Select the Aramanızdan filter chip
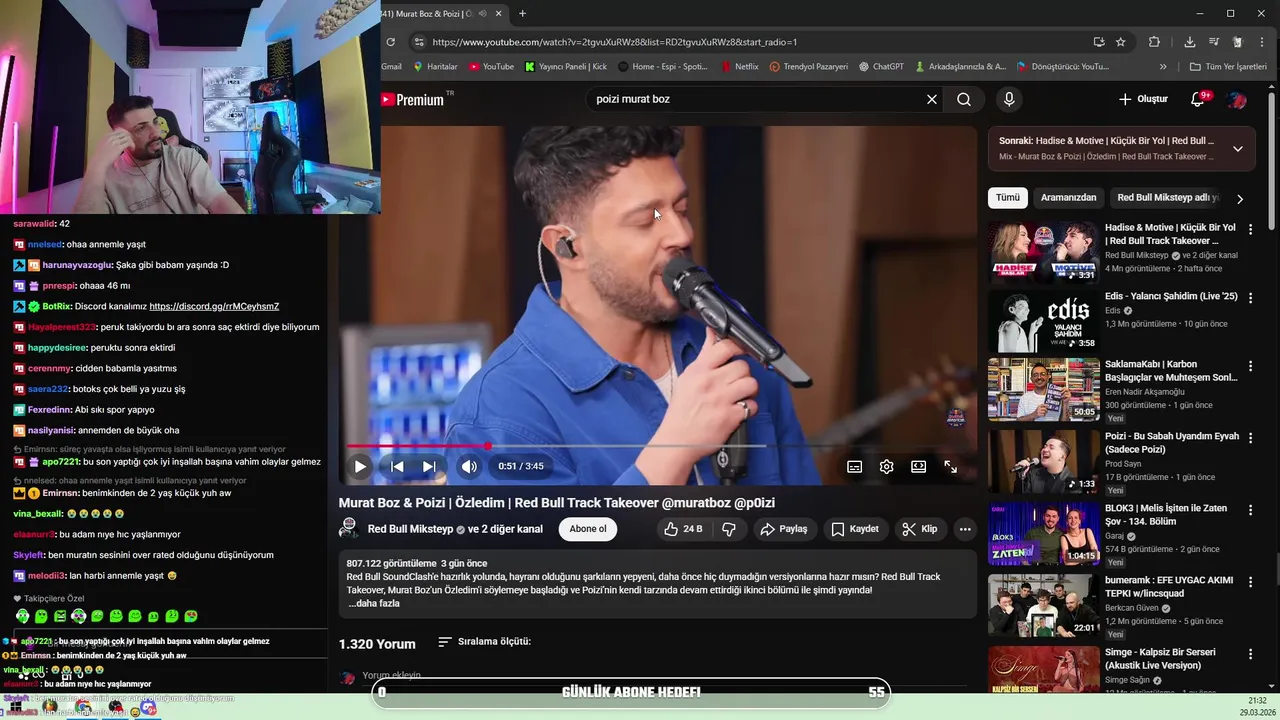Image resolution: width=1280 pixels, height=720 pixels. [1068, 198]
